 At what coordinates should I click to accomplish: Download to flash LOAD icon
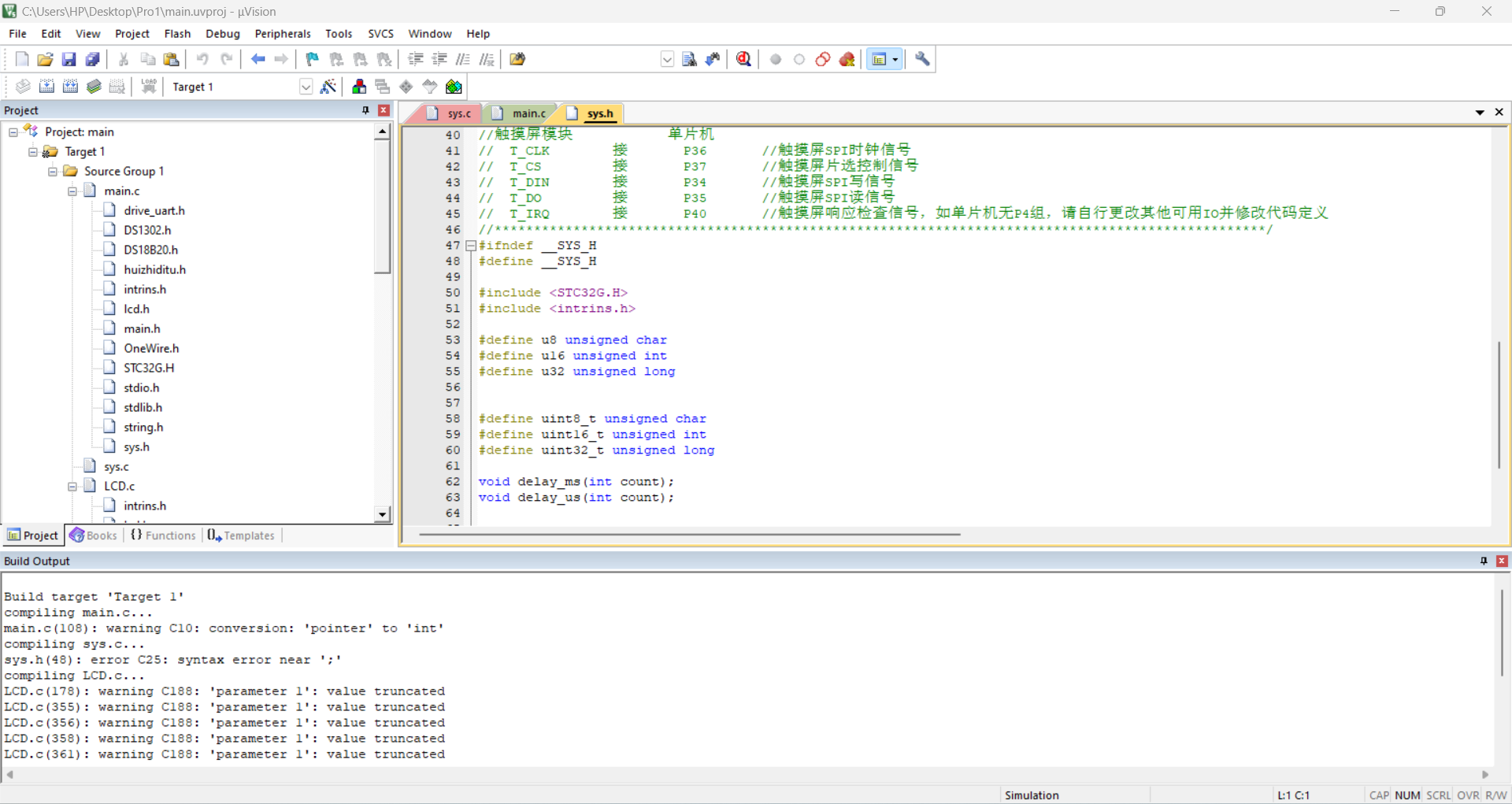pyautogui.click(x=149, y=87)
